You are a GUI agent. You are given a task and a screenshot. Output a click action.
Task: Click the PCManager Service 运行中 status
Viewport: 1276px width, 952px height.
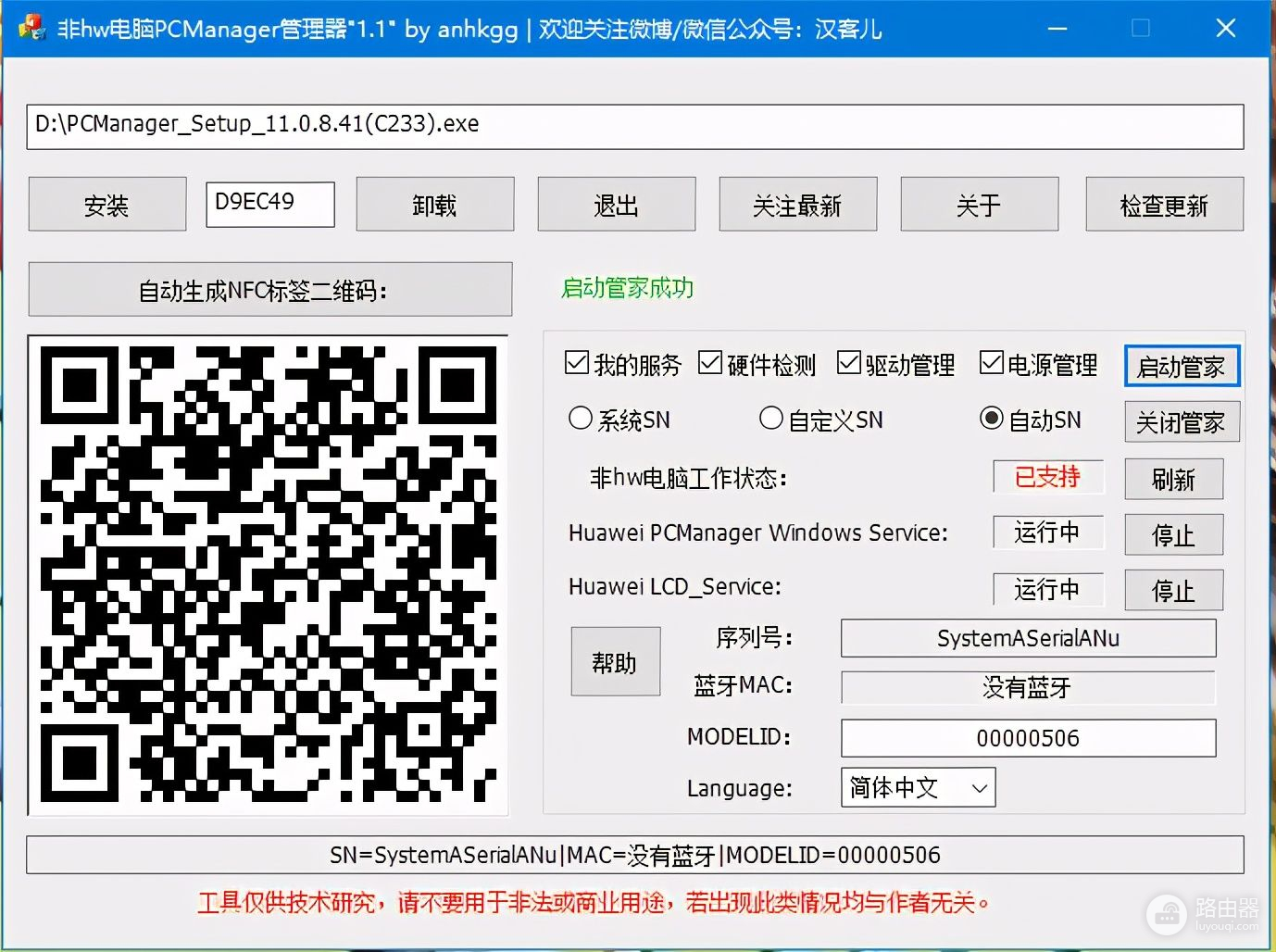[x=1048, y=532]
